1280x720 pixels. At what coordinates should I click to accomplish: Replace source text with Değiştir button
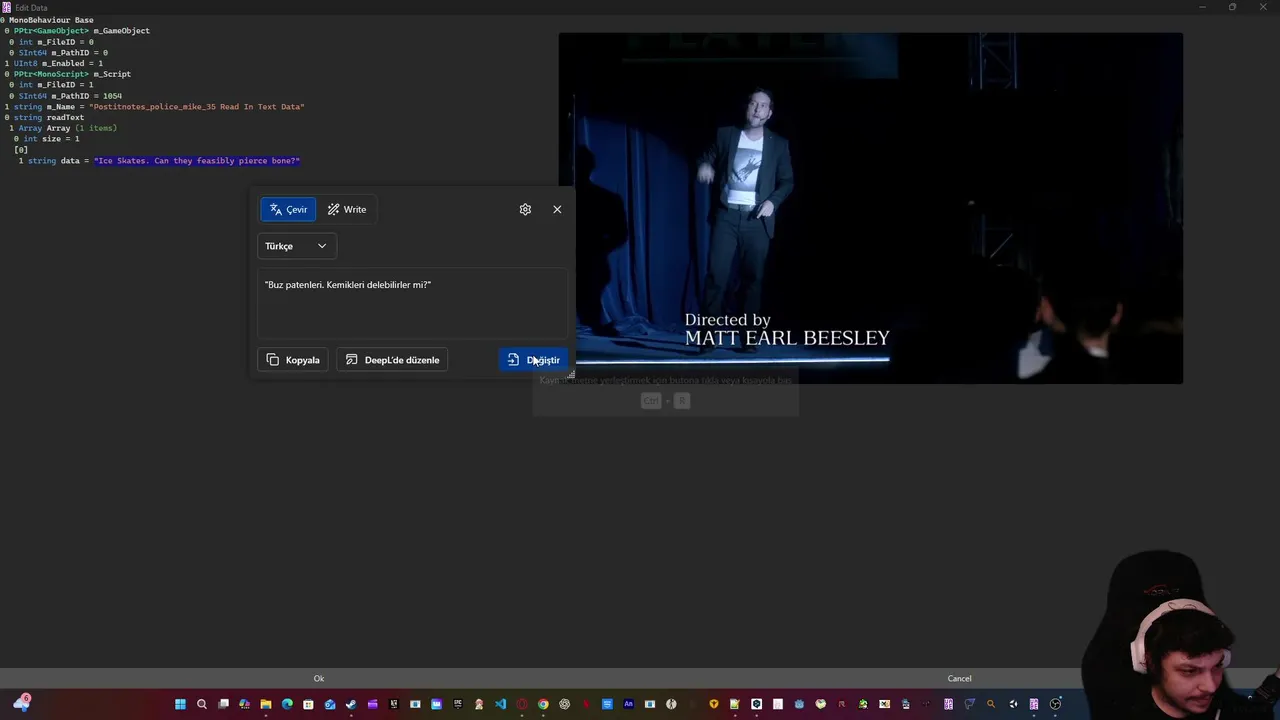coord(534,360)
